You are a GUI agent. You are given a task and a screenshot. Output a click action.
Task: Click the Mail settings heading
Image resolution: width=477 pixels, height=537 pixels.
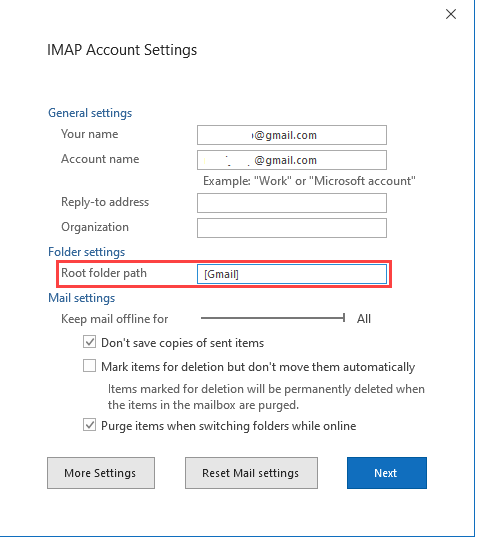pos(81,298)
